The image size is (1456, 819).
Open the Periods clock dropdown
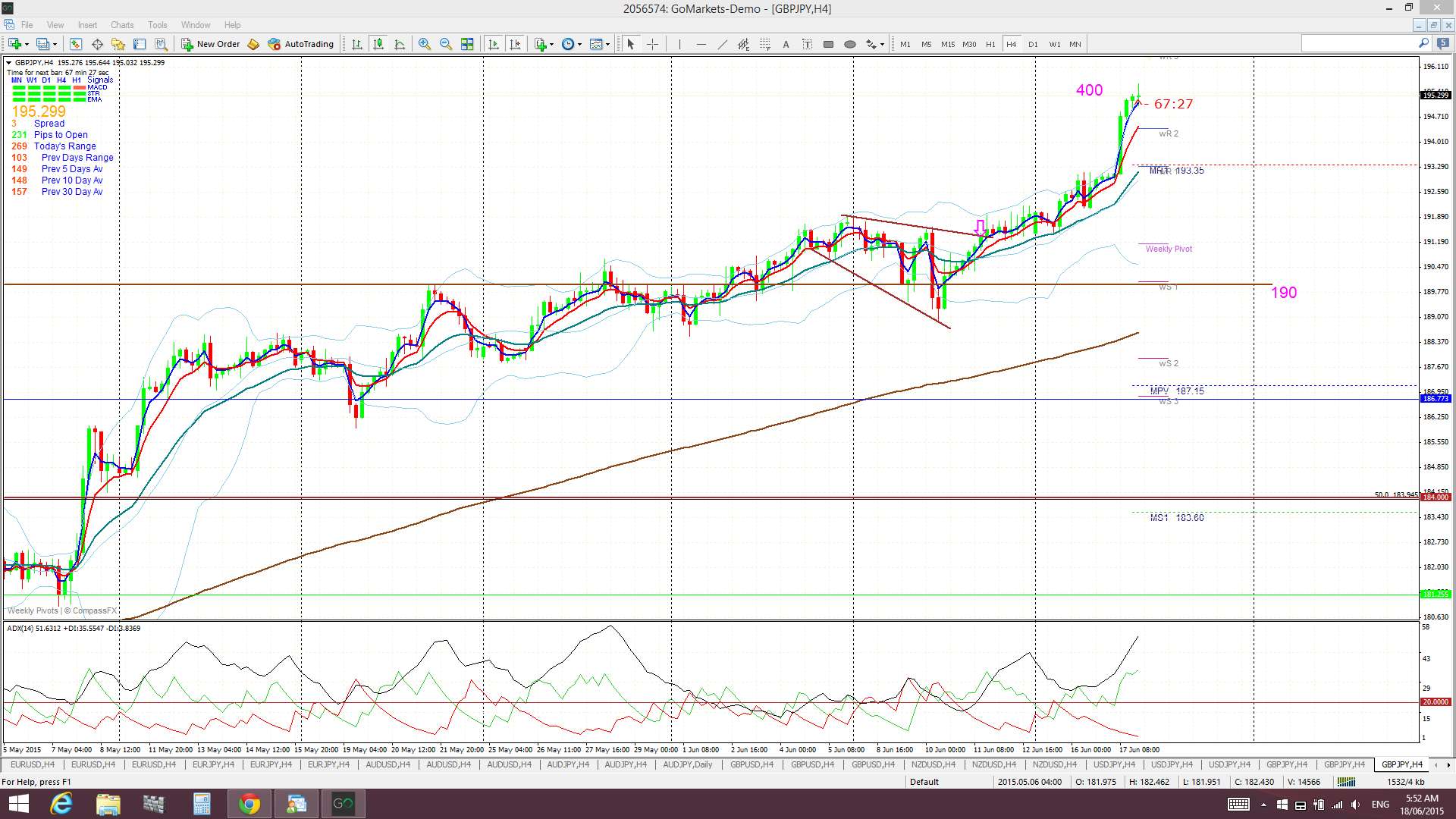click(572, 44)
